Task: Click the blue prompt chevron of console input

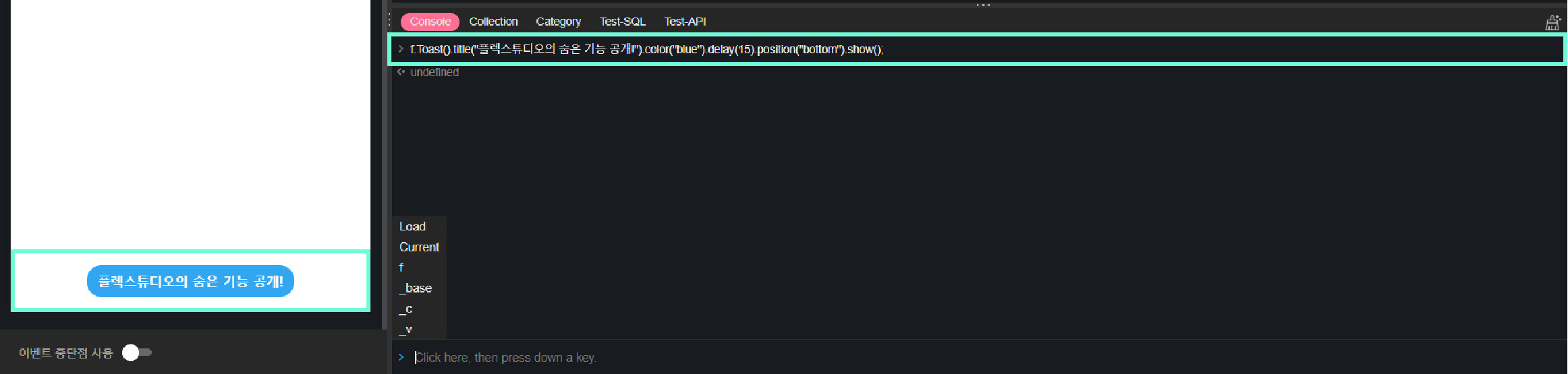Action: pyautogui.click(x=401, y=357)
